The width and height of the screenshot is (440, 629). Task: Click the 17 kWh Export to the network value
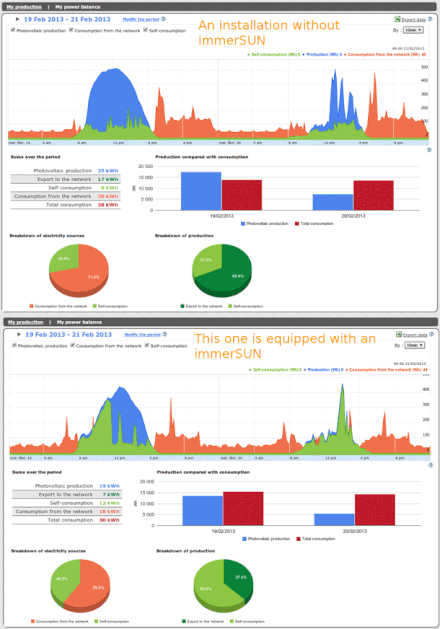point(108,179)
